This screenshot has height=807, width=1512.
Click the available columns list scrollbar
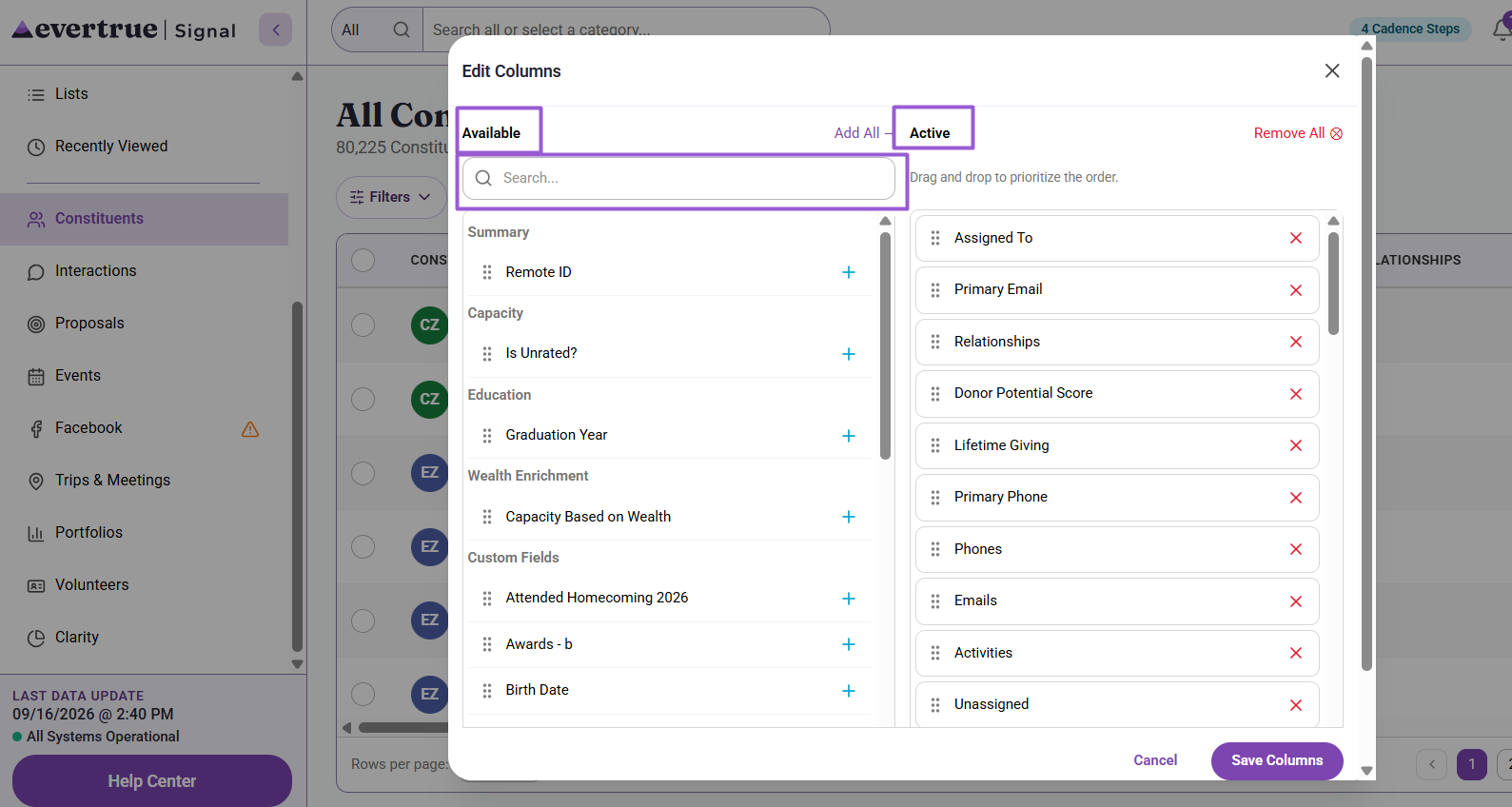[x=885, y=345]
